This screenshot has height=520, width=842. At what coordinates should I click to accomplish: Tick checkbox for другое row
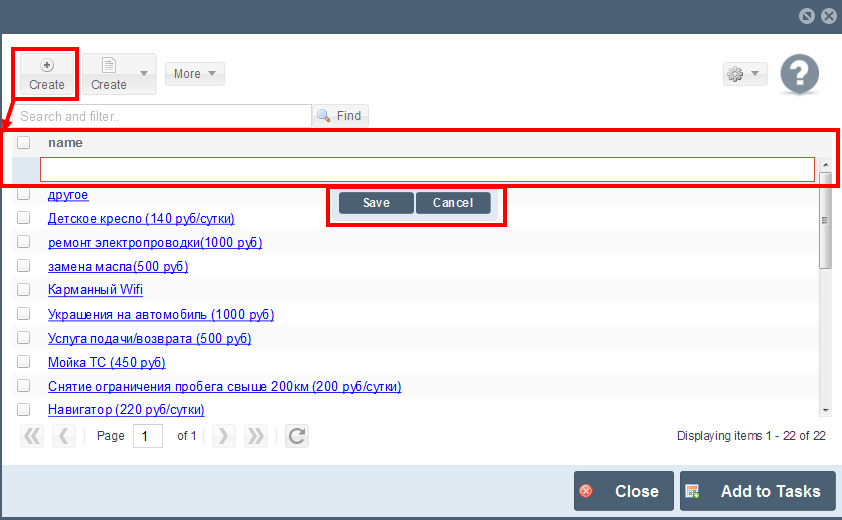click(x=24, y=194)
